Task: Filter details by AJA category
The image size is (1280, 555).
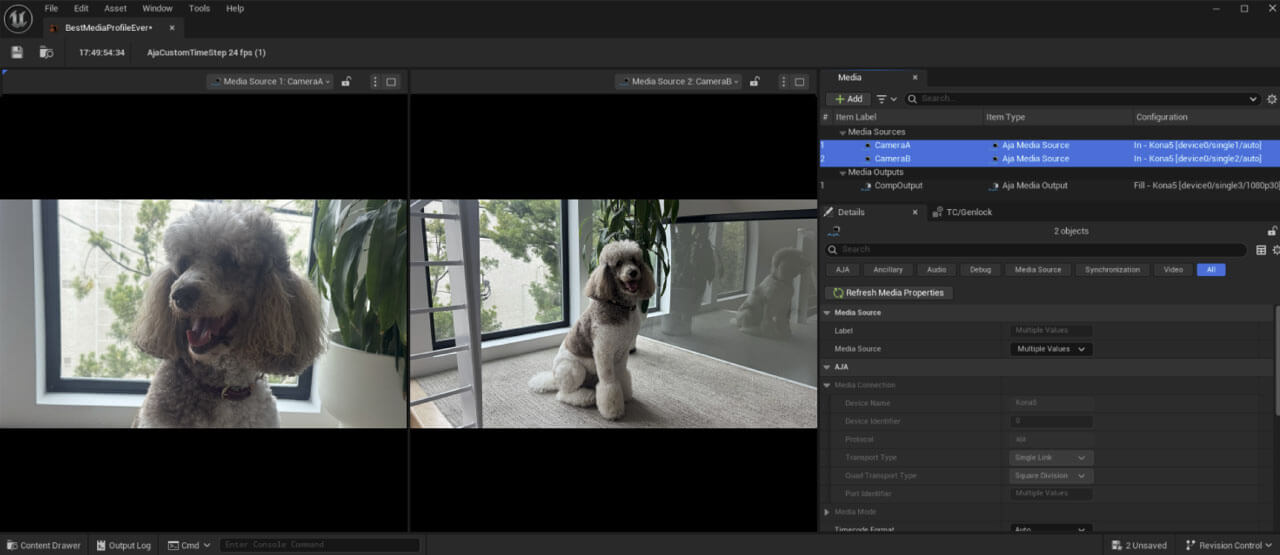Action: tap(842, 270)
